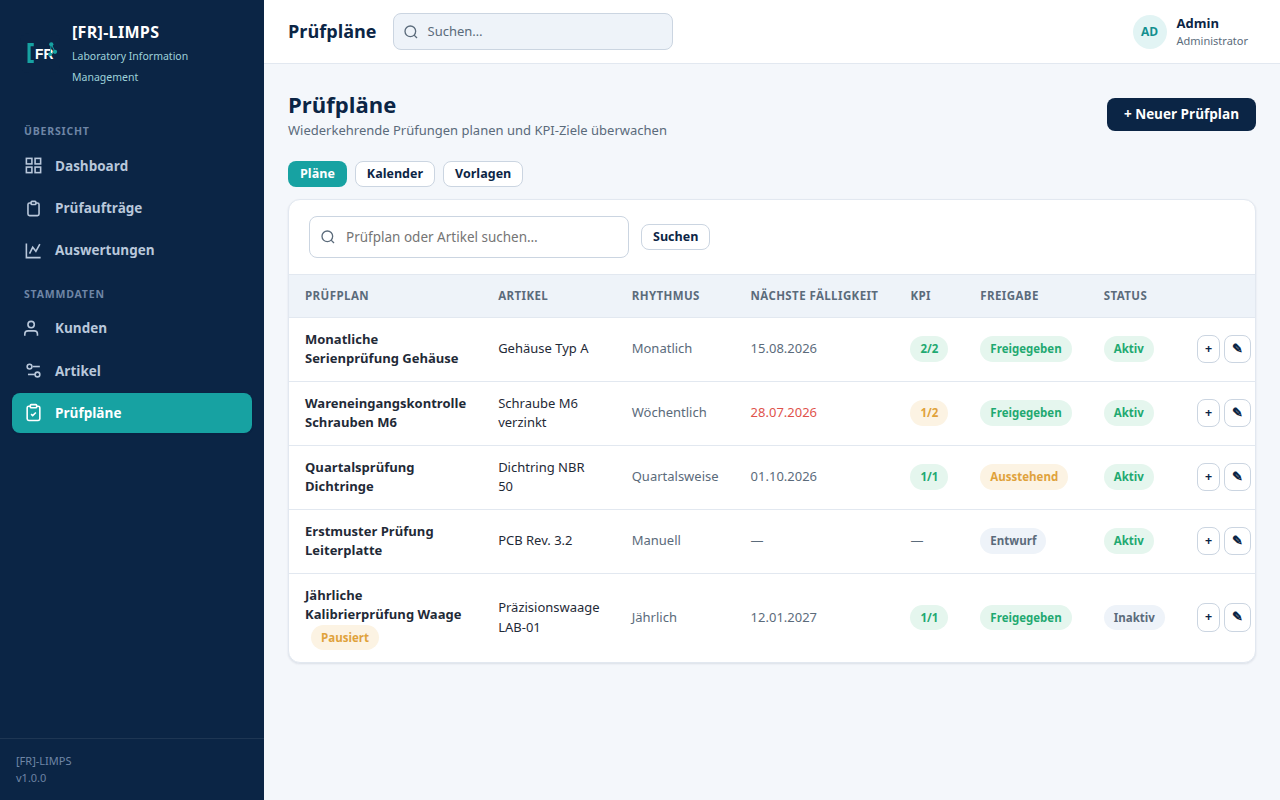
Task: Add entry for Monatliche Serienprüfung Gehäuse
Action: tap(1208, 349)
